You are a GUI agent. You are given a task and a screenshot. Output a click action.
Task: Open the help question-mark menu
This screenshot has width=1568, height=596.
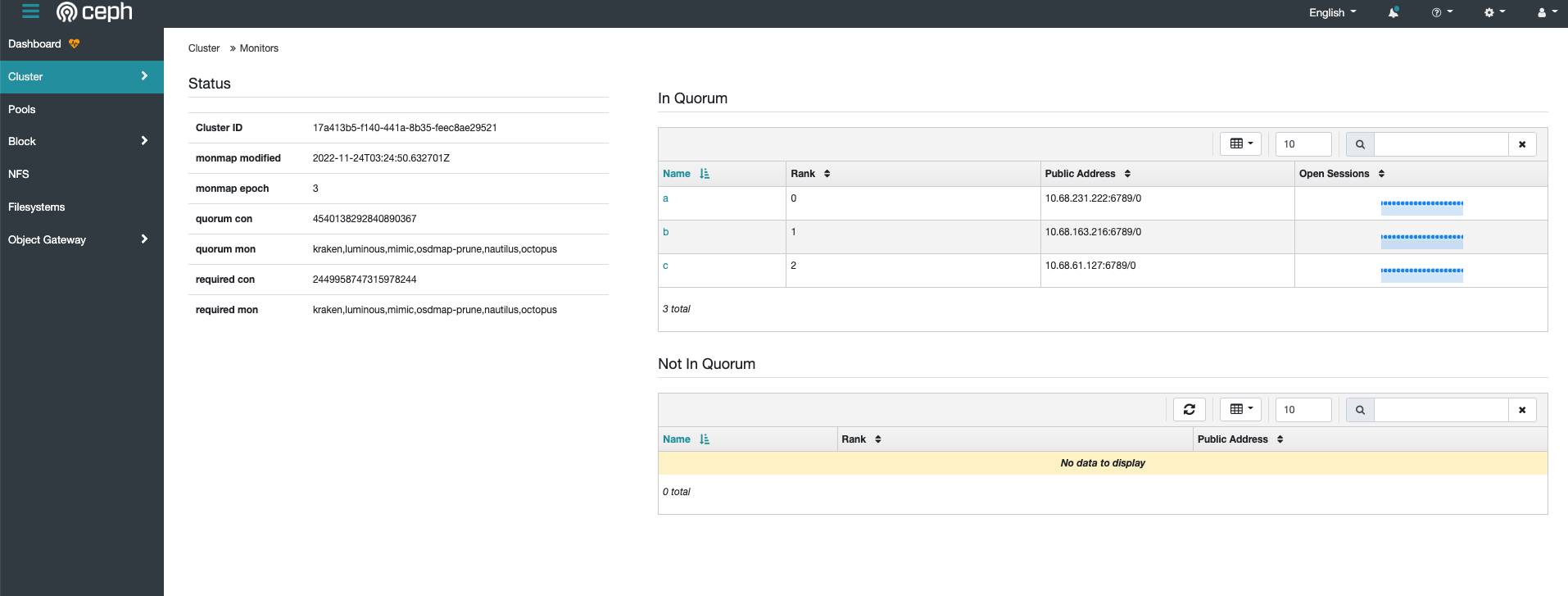[1442, 12]
